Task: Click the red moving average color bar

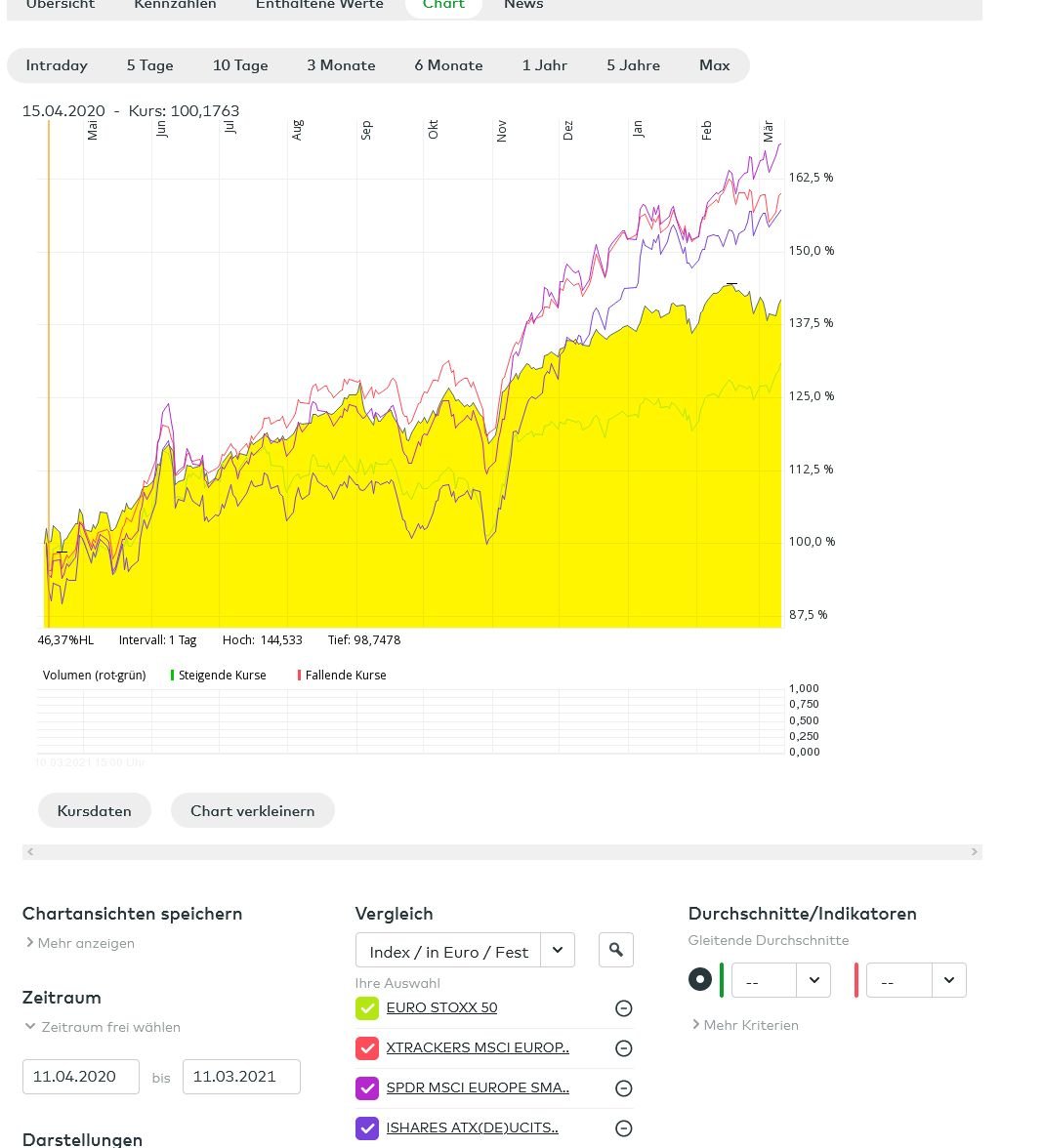Action: tap(856, 980)
